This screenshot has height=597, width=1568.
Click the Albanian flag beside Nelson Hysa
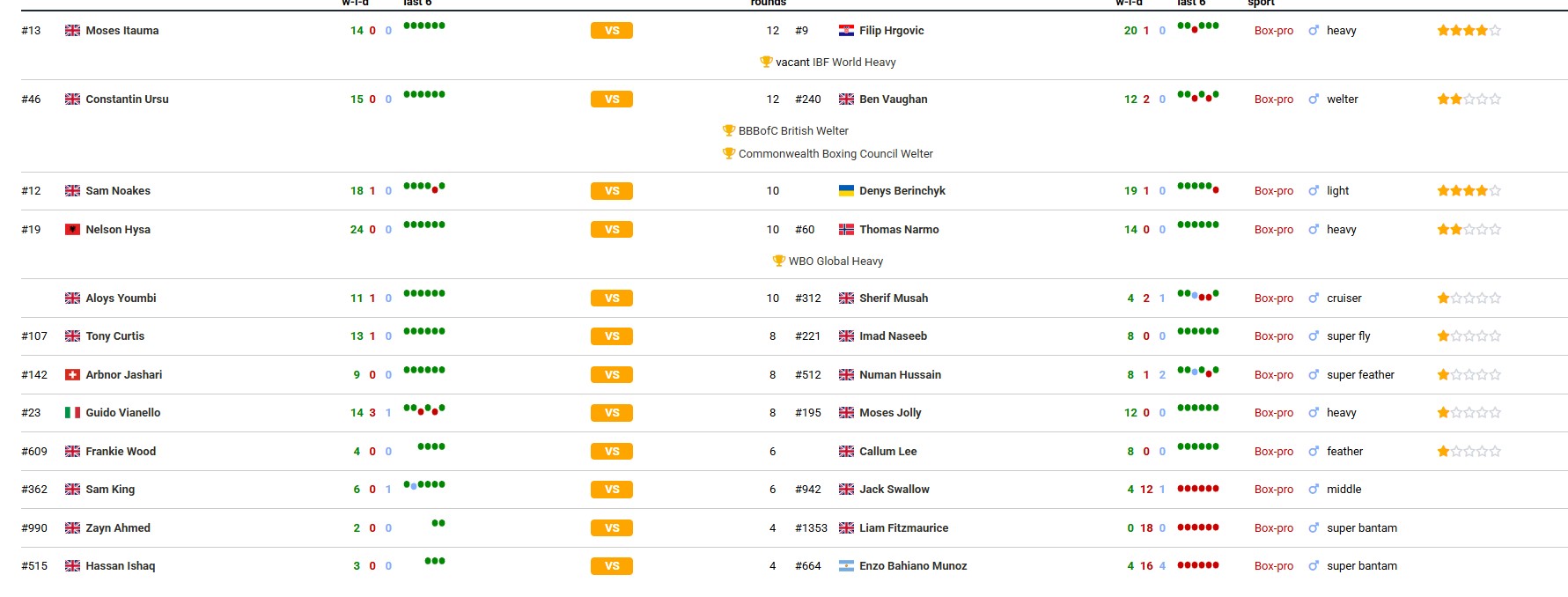point(72,230)
